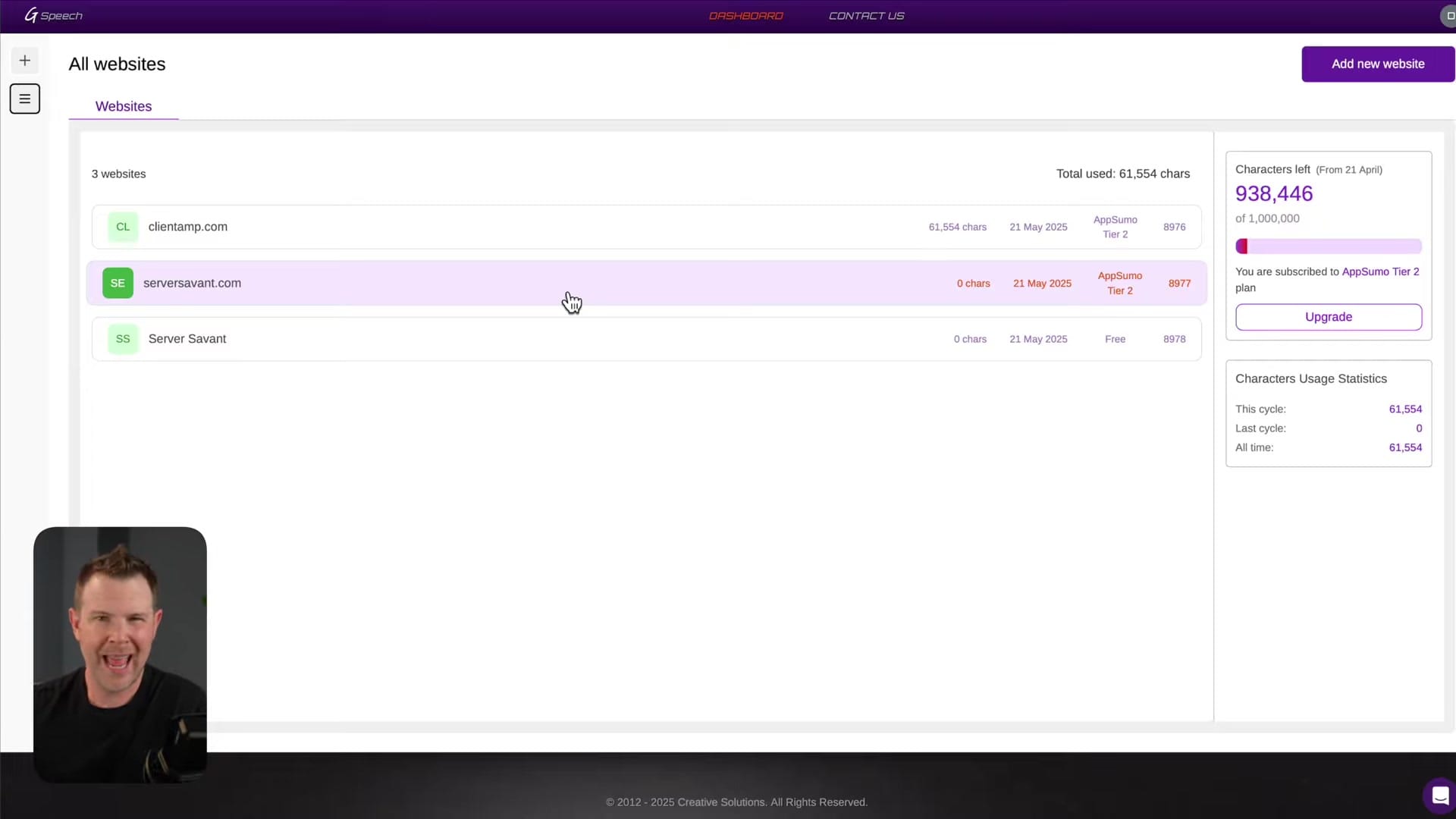Click the date in serversavant.com row
Viewport: 1456px width, 819px height.
coord(1042,283)
